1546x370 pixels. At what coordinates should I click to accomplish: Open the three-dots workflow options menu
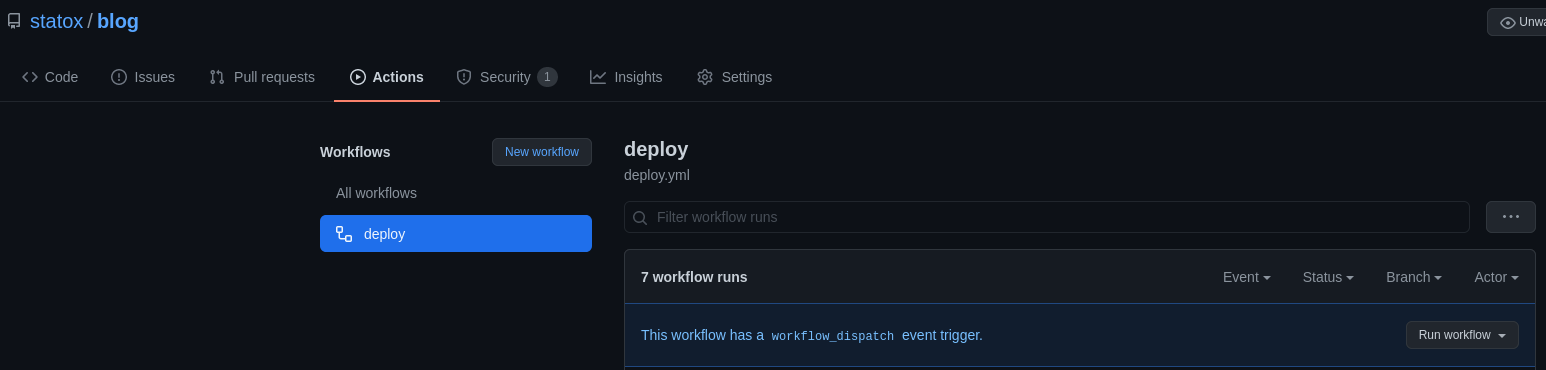[x=1511, y=217]
